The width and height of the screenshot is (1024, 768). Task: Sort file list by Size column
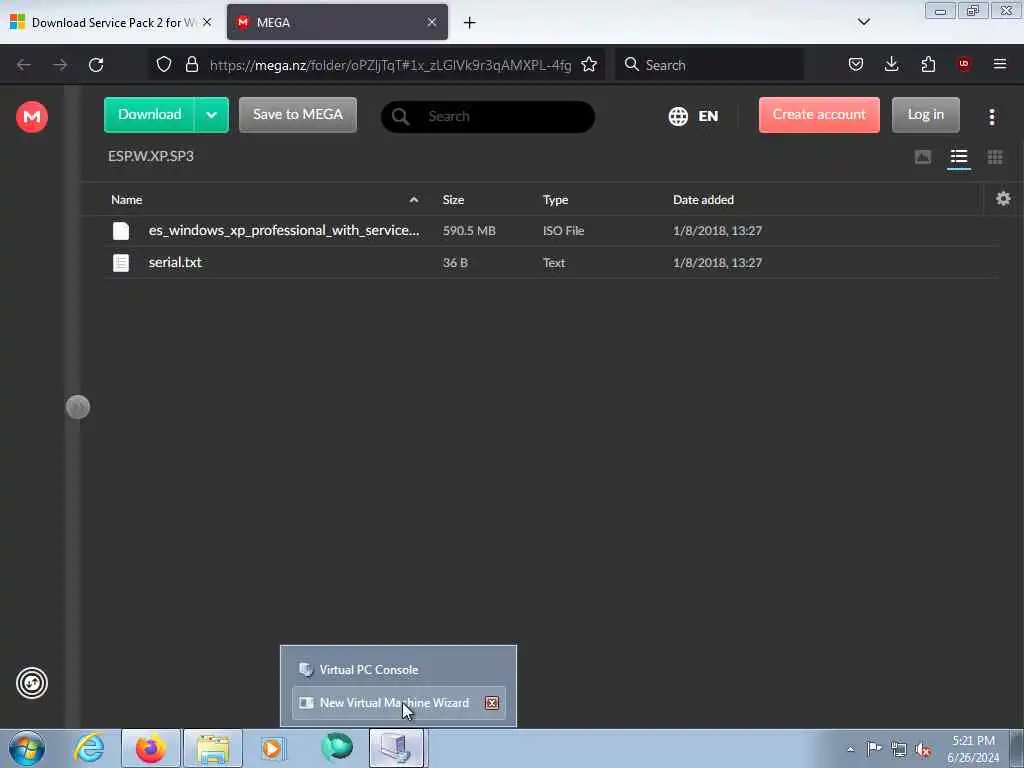point(453,200)
